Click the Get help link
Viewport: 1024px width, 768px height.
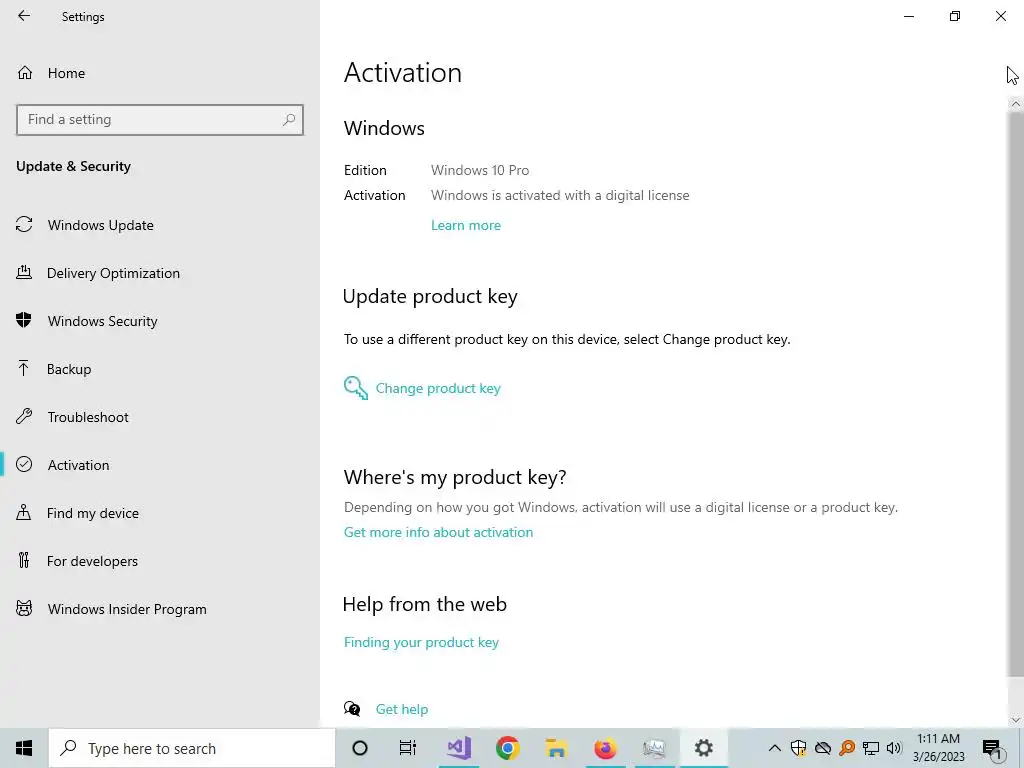coord(402,709)
